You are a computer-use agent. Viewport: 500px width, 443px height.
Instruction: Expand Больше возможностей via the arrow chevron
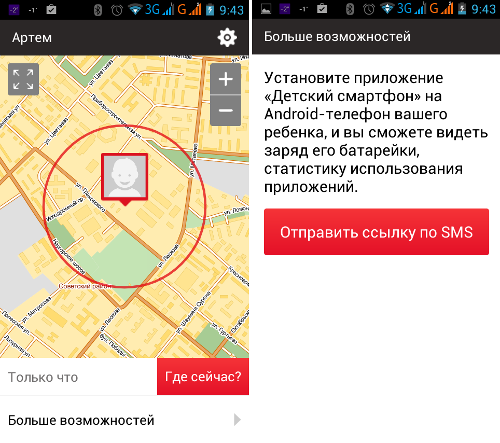point(237,420)
